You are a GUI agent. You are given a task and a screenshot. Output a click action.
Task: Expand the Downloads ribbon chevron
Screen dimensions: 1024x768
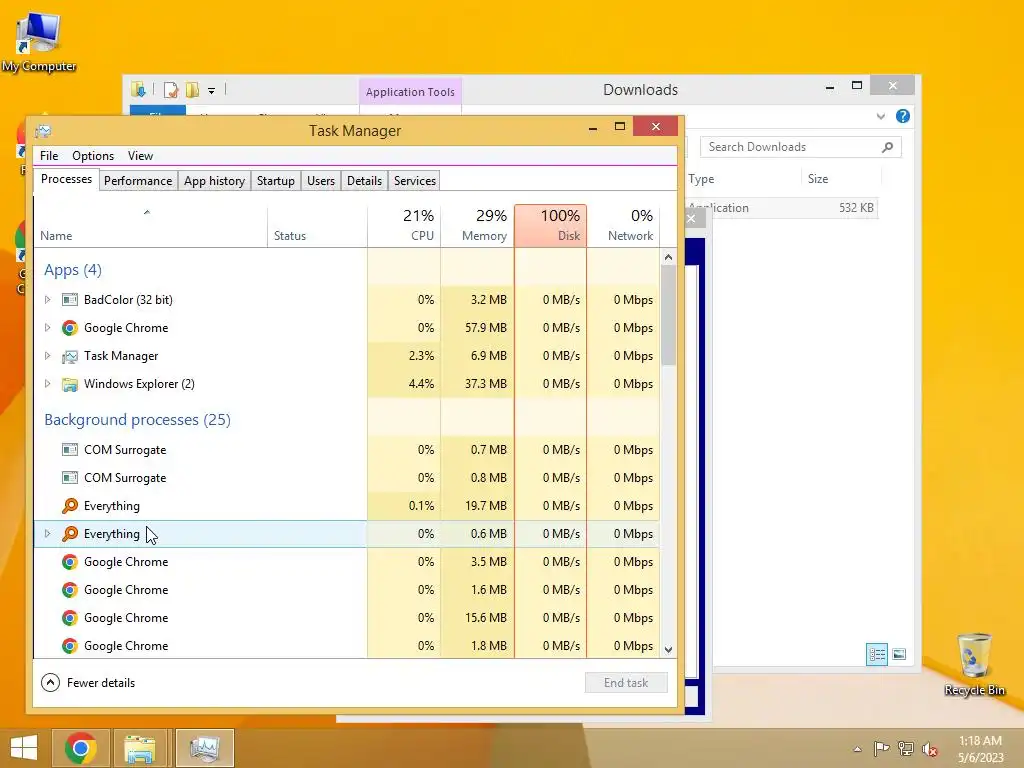[x=880, y=116]
